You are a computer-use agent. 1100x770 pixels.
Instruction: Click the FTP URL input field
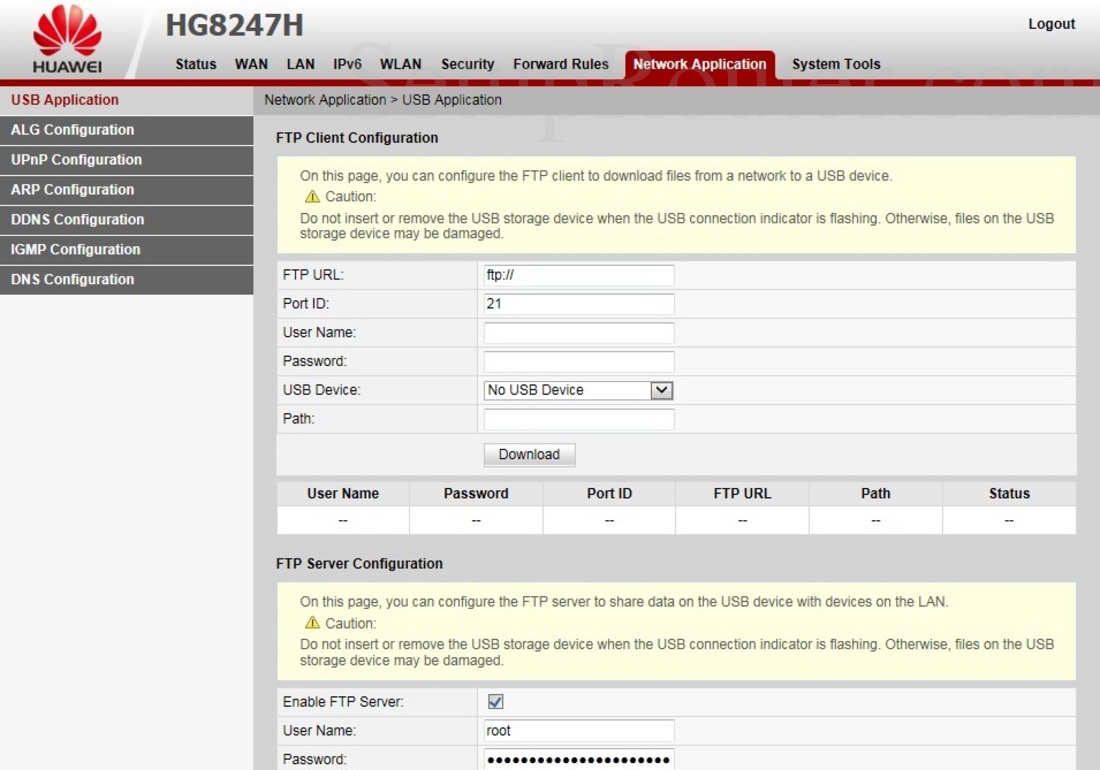[578, 274]
